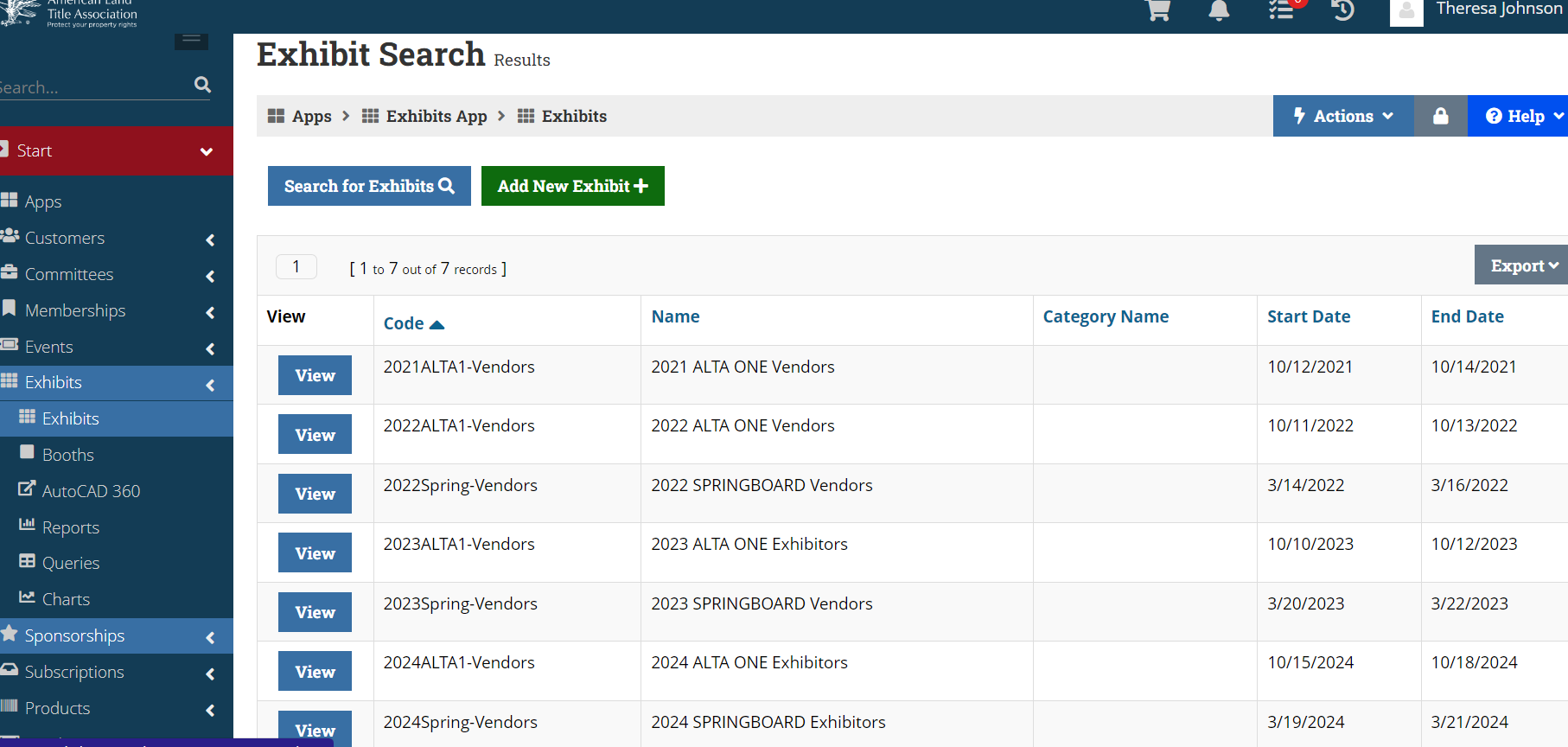Open the notifications bell

coord(1219,10)
